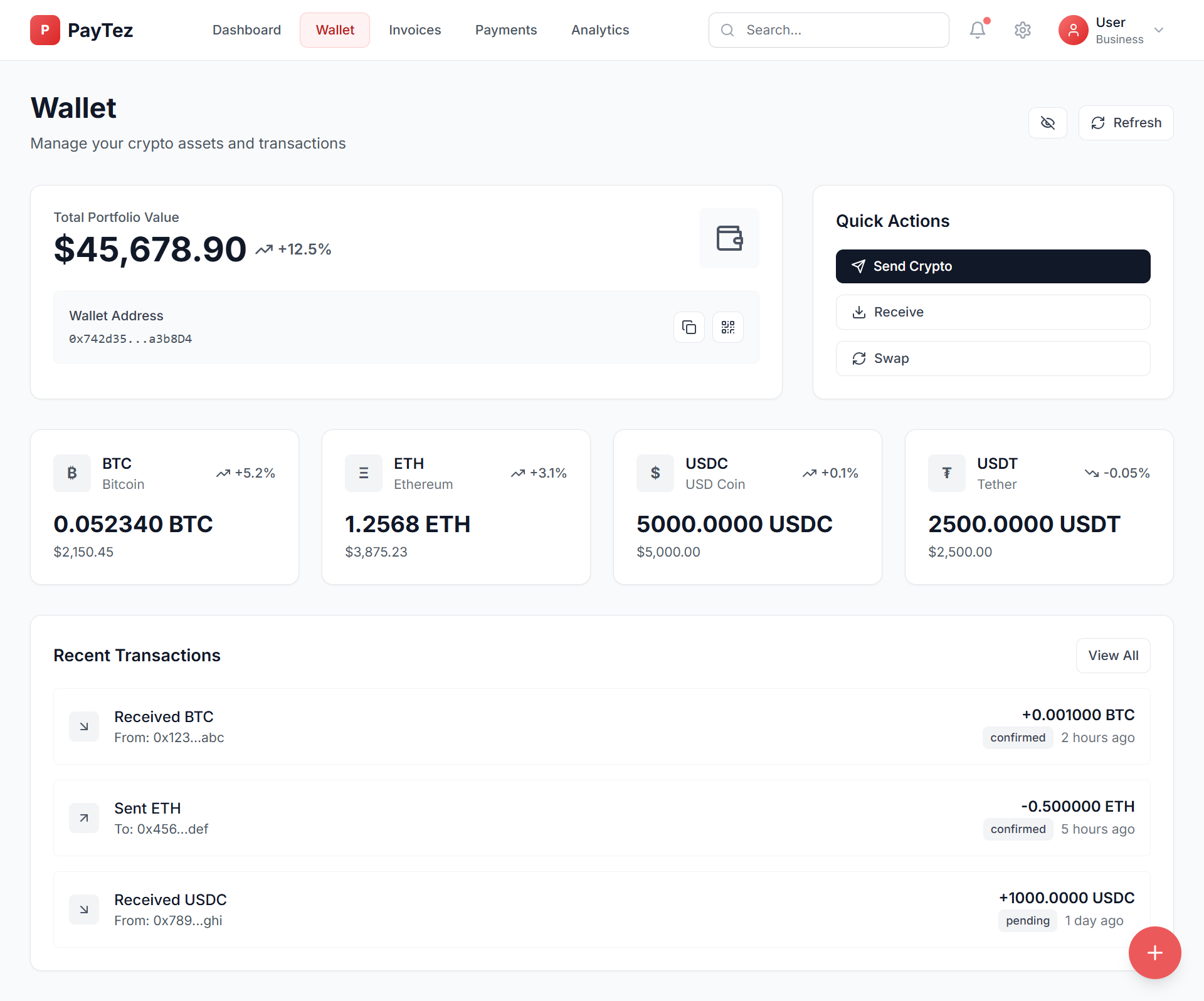Open the user avatar profile menu

pos(1073,30)
